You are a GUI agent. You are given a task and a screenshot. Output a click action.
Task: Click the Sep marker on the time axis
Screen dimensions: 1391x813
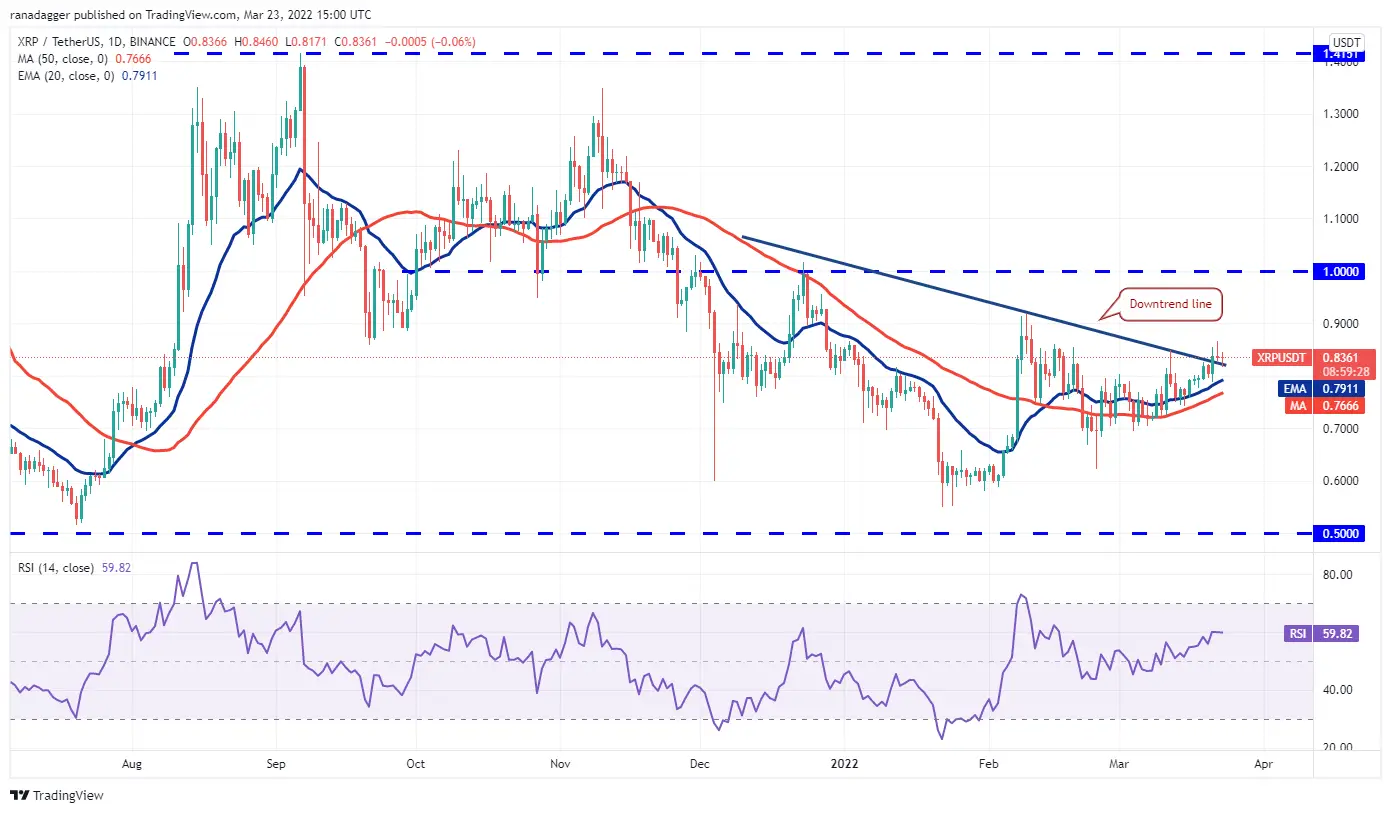pyautogui.click(x=276, y=764)
